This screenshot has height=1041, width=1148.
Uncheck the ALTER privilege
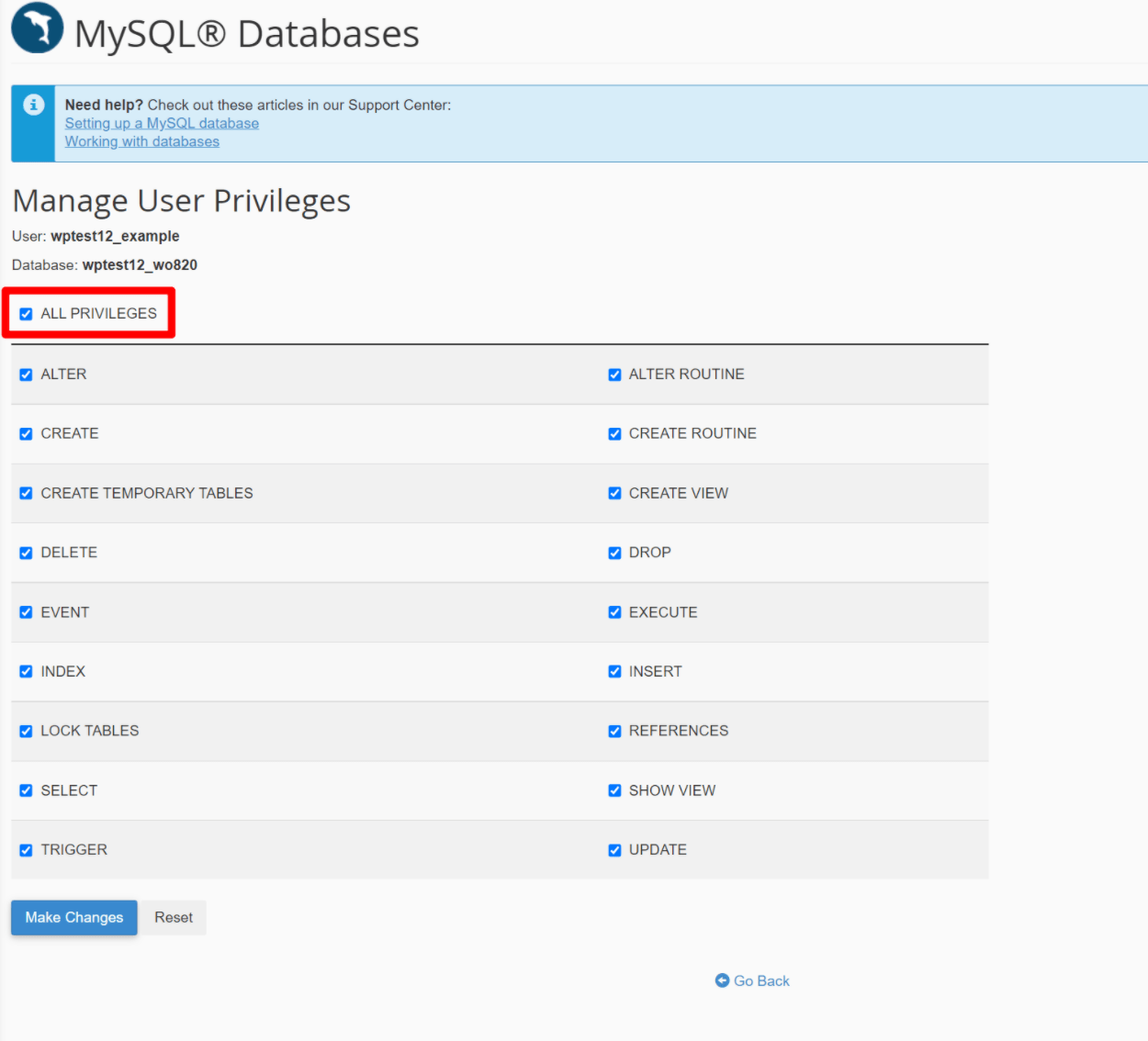pyautogui.click(x=26, y=375)
